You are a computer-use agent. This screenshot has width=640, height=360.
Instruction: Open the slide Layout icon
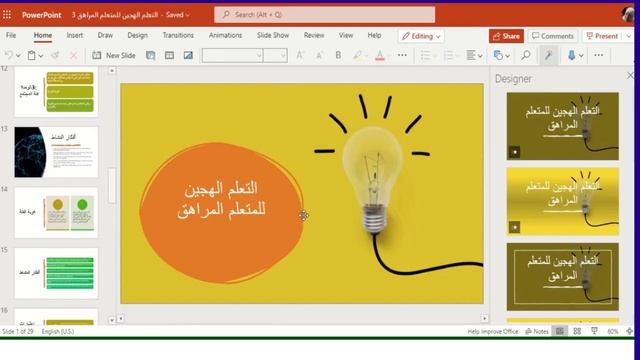(151, 55)
